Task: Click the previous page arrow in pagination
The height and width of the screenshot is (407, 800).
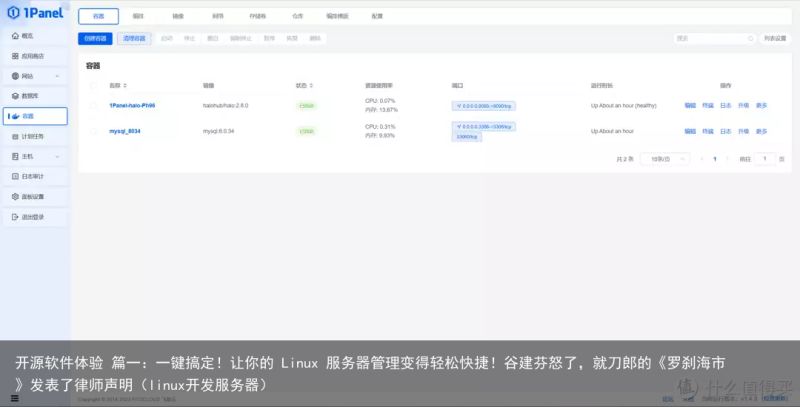Action: pyautogui.click(x=702, y=159)
